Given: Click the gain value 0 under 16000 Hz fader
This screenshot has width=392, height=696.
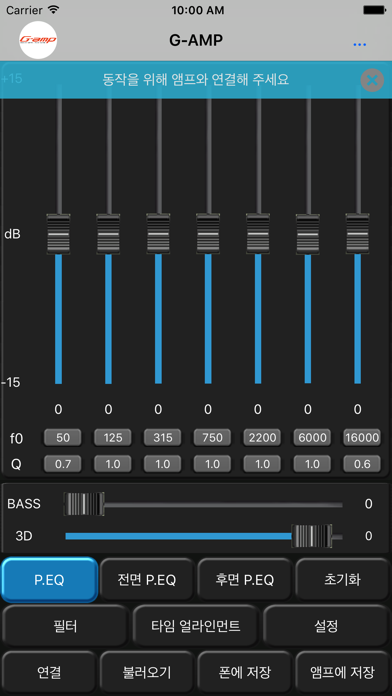Looking at the screenshot, I should click(357, 410).
